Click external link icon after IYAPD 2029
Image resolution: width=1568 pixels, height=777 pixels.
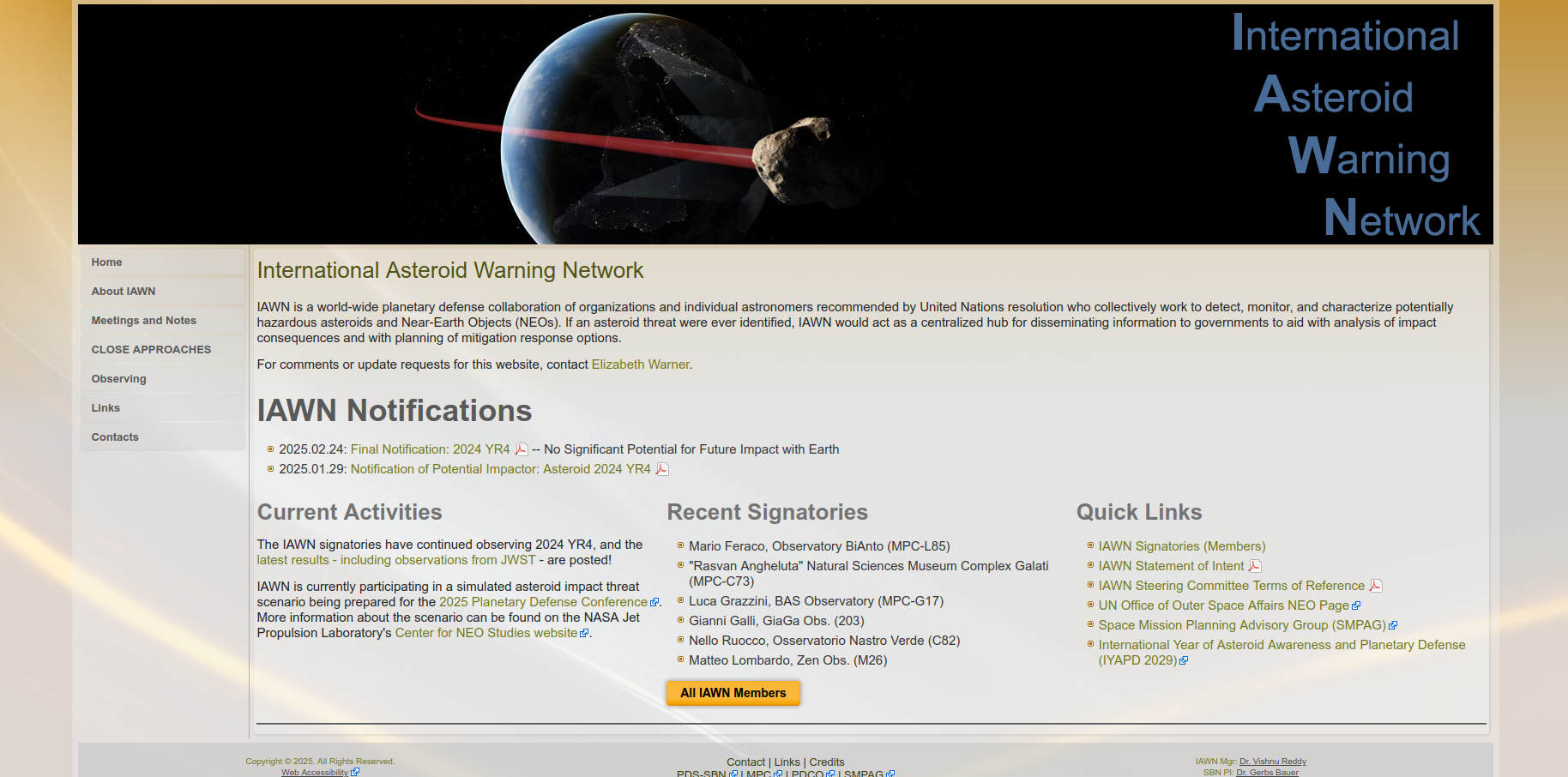(1184, 661)
